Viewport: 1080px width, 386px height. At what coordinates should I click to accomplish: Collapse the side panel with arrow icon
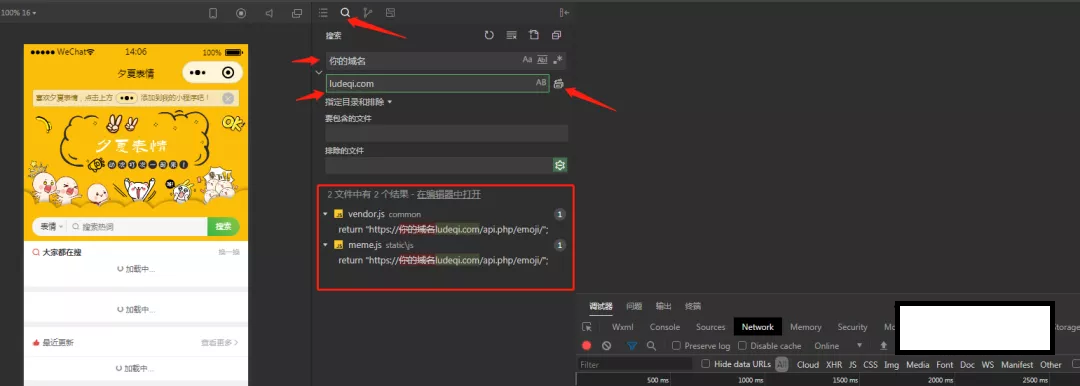(x=564, y=12)
